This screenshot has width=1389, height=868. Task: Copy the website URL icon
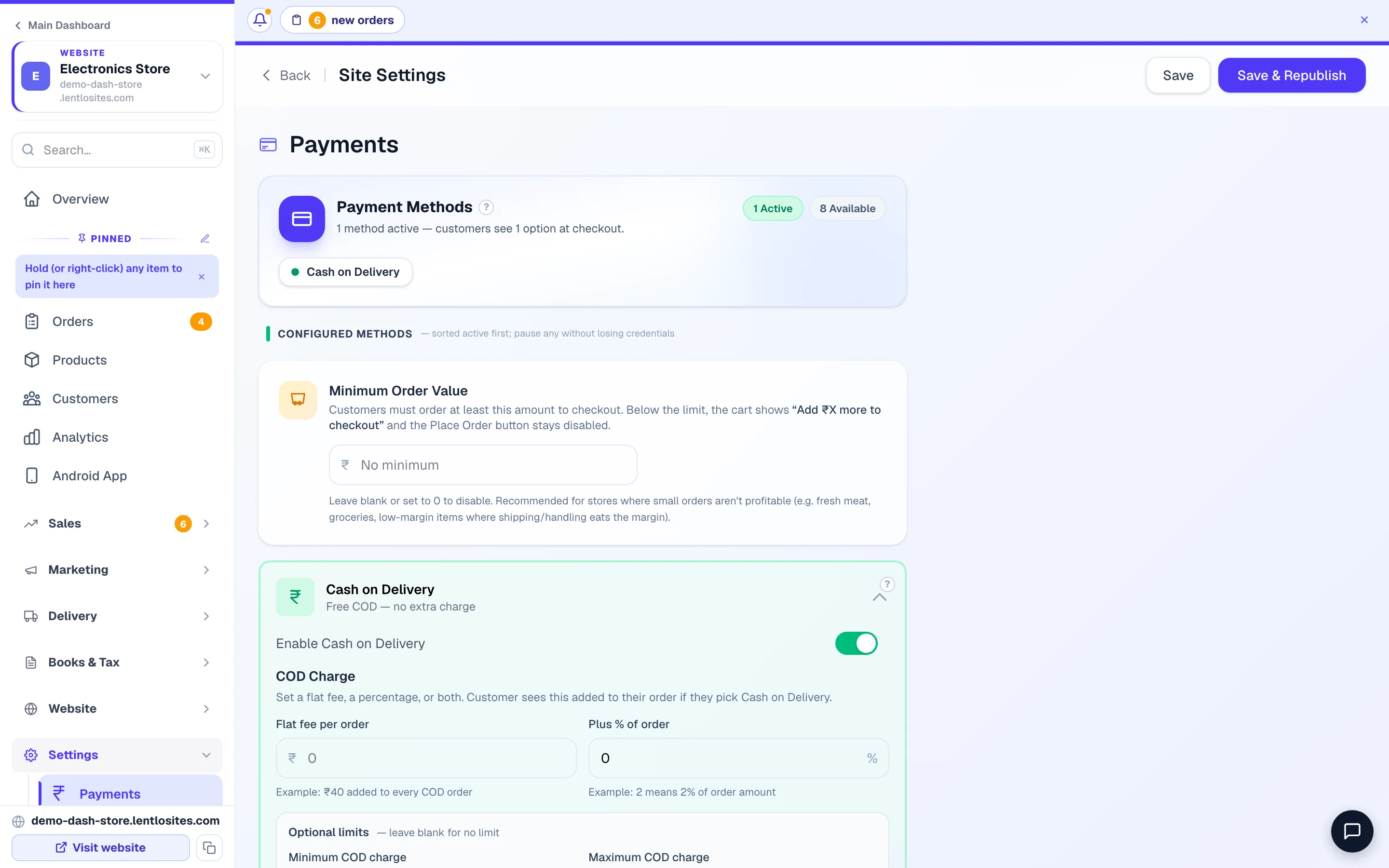point(209,847)
